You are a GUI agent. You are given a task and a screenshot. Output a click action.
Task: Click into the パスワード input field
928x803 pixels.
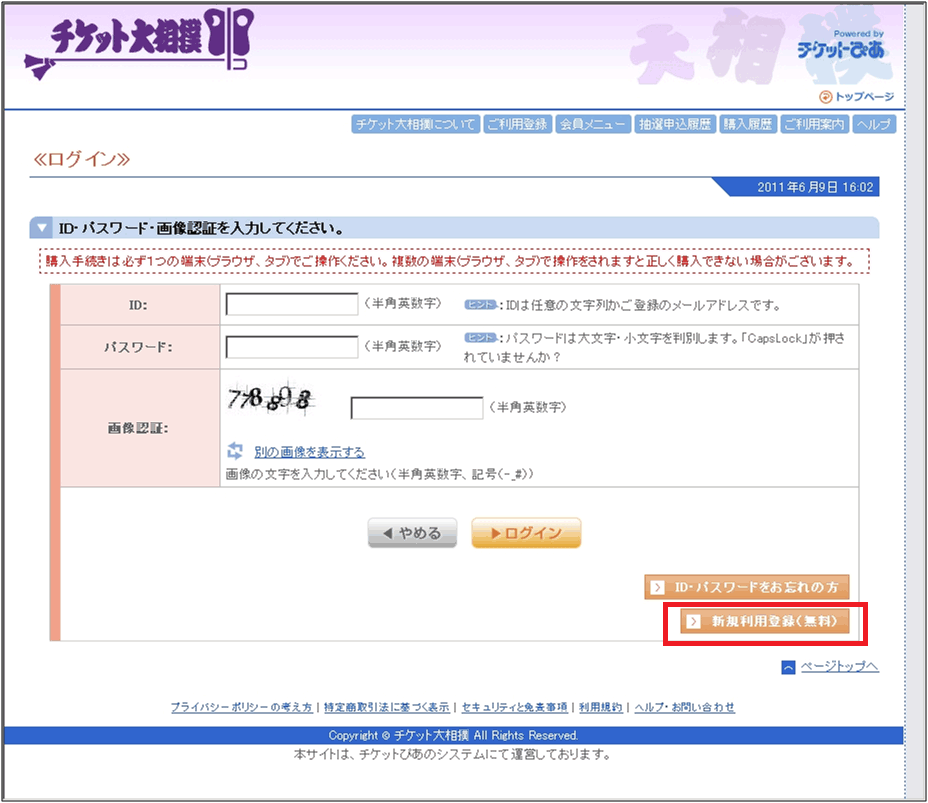(291, 347)
